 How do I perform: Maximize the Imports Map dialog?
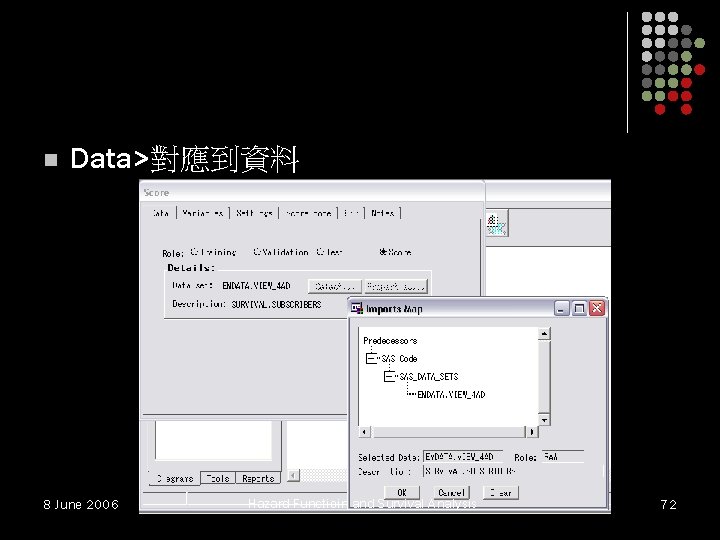[x=579, y=308]
